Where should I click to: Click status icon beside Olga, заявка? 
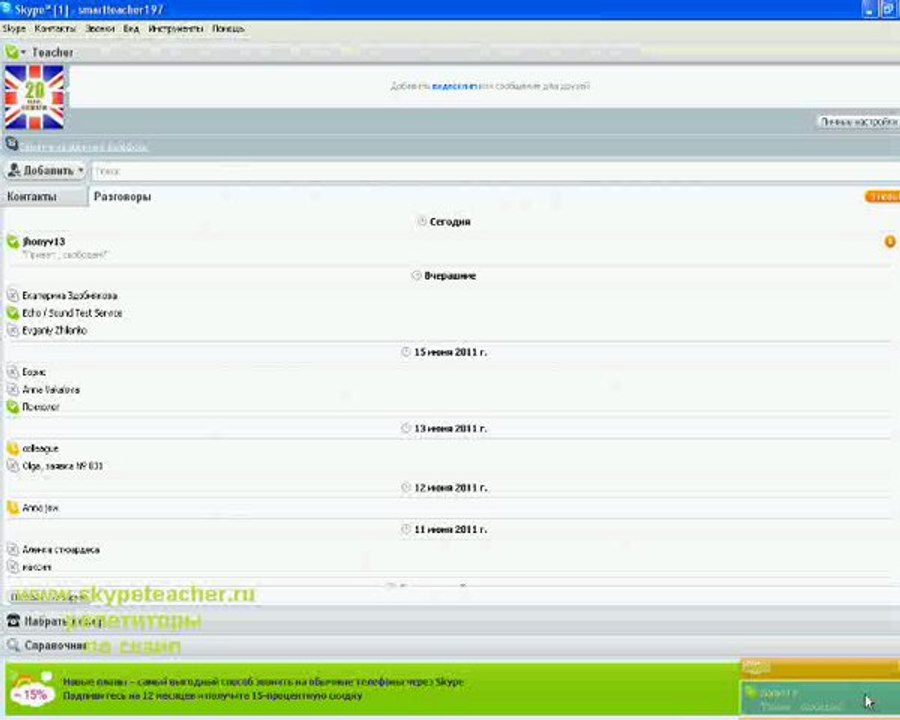[13, 466]
